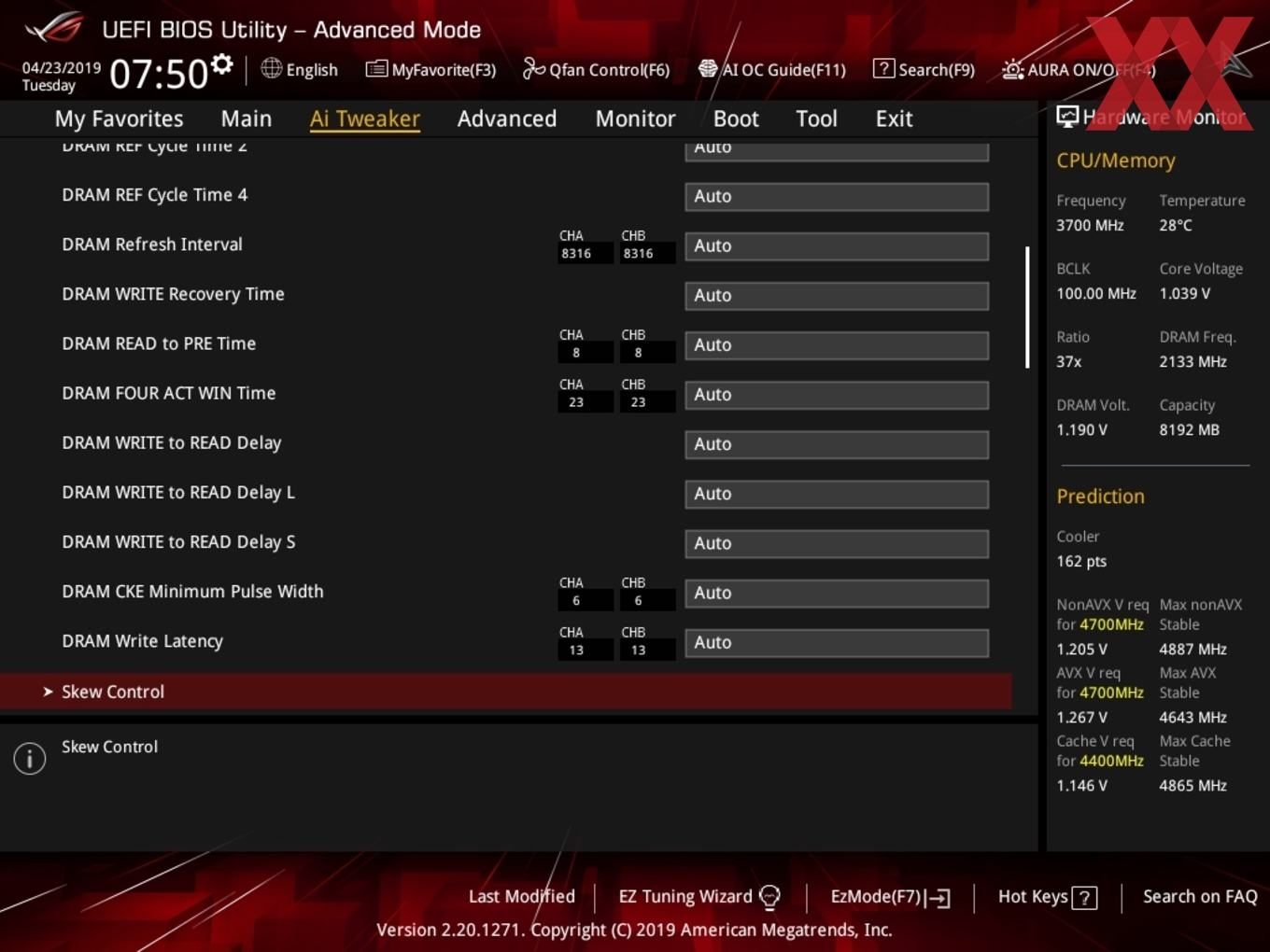This screenshot has width=1270, height=952.
Task: Edit DRAM Refresh Interval Auto field
Action: 837,246
